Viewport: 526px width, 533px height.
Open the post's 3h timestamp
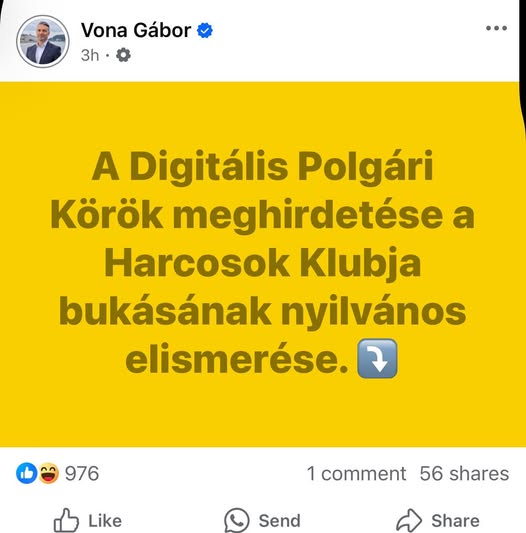[90, 55]
